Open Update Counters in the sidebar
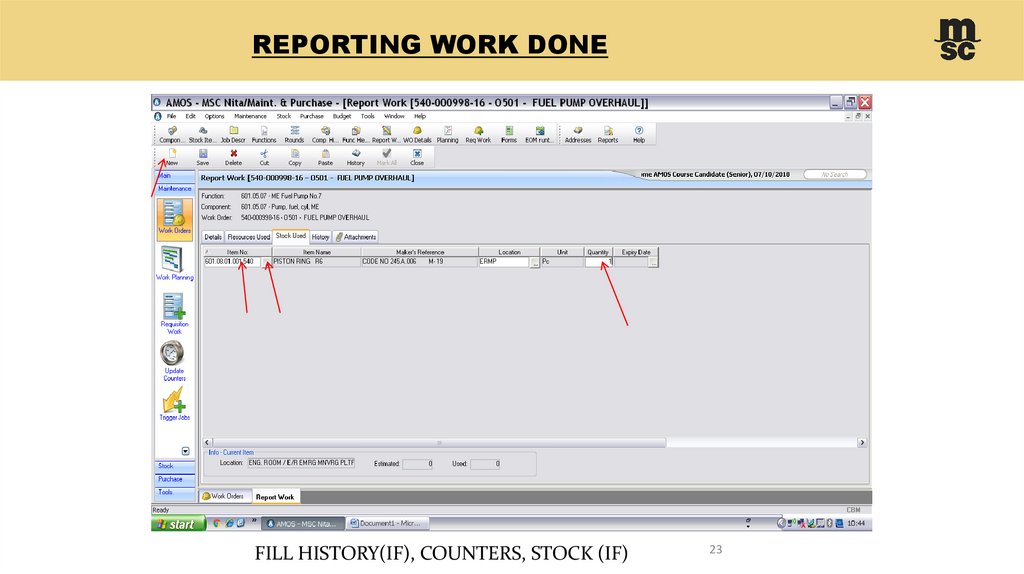 pos(174,361)
